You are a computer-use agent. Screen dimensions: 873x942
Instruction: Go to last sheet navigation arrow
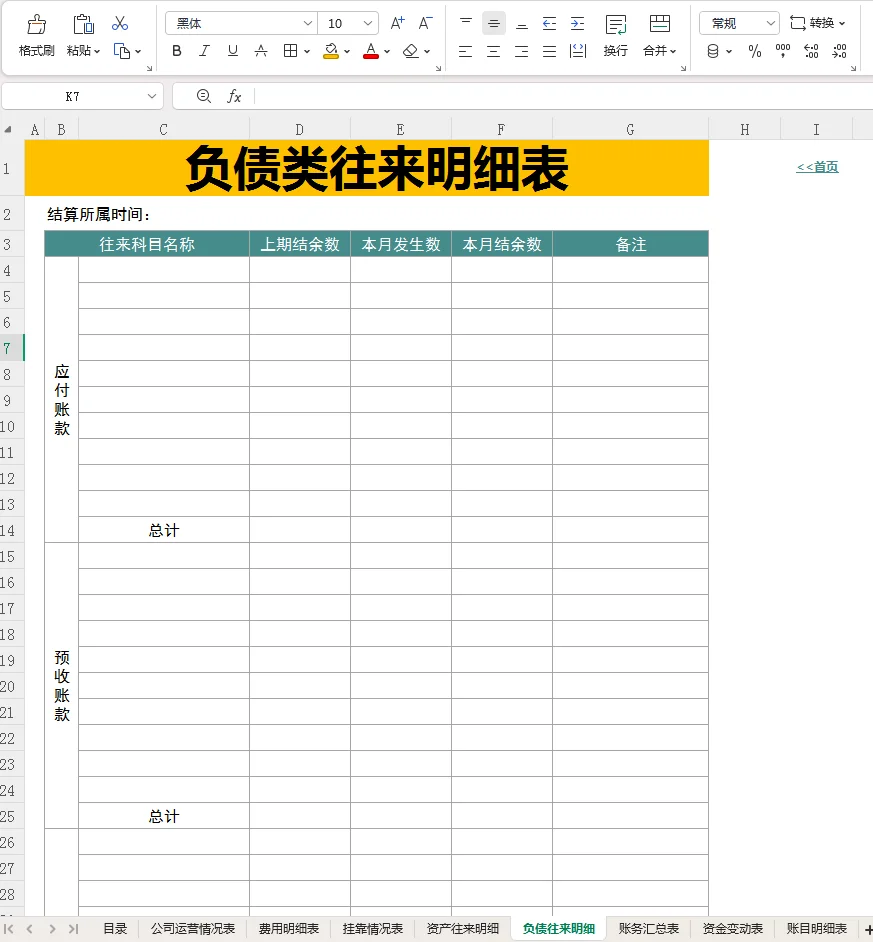click(x=73, y=929)
